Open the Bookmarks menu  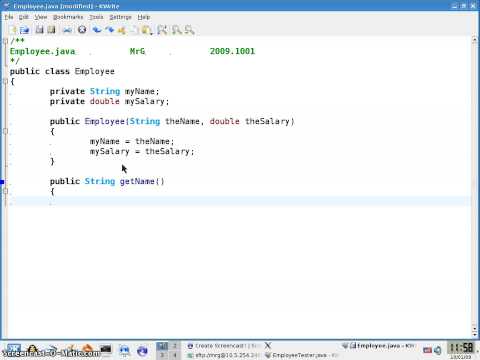point(68,17)
